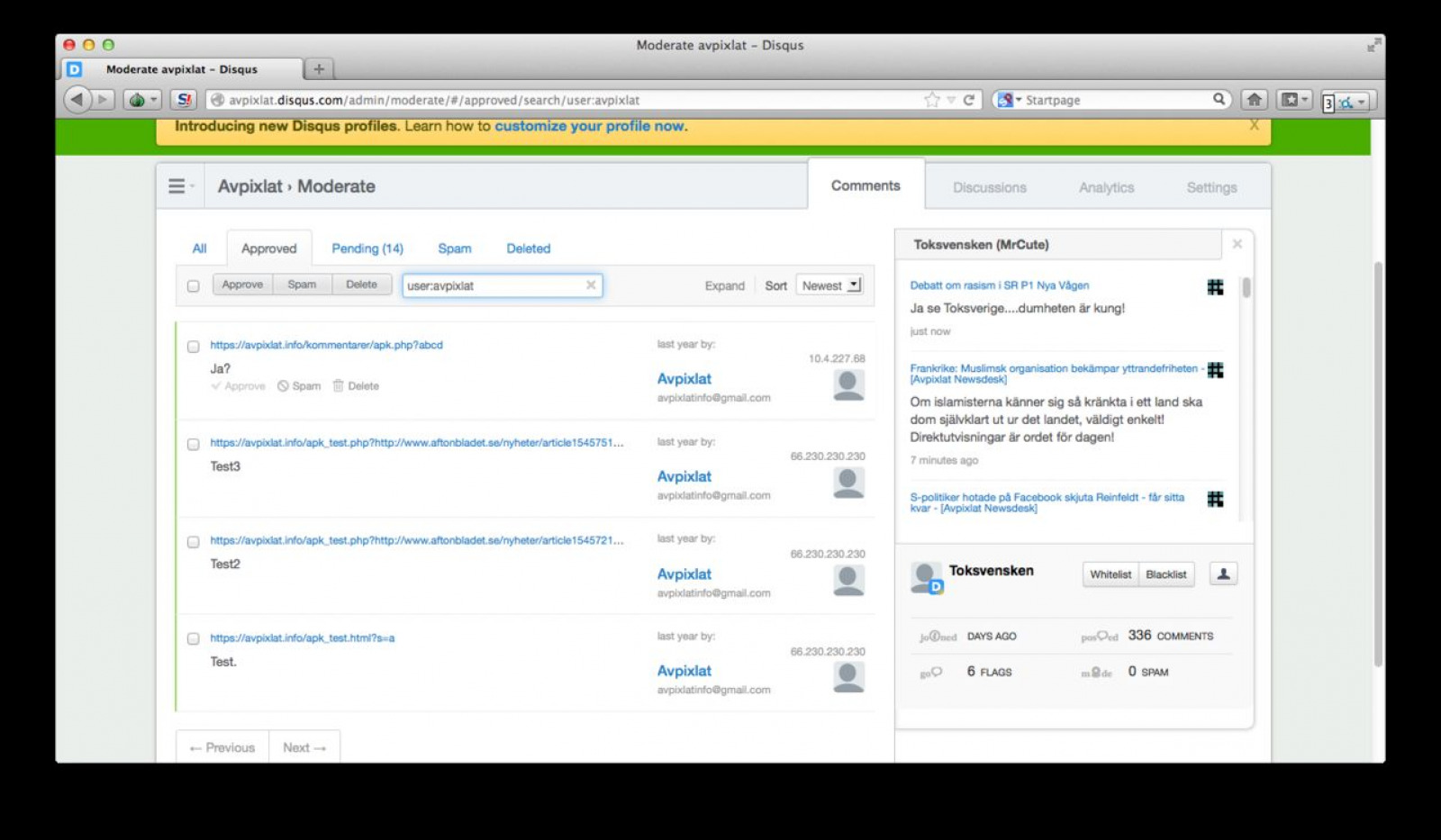Go to Next page of comments
The image size is (1441, 840).
pos(304,747)
